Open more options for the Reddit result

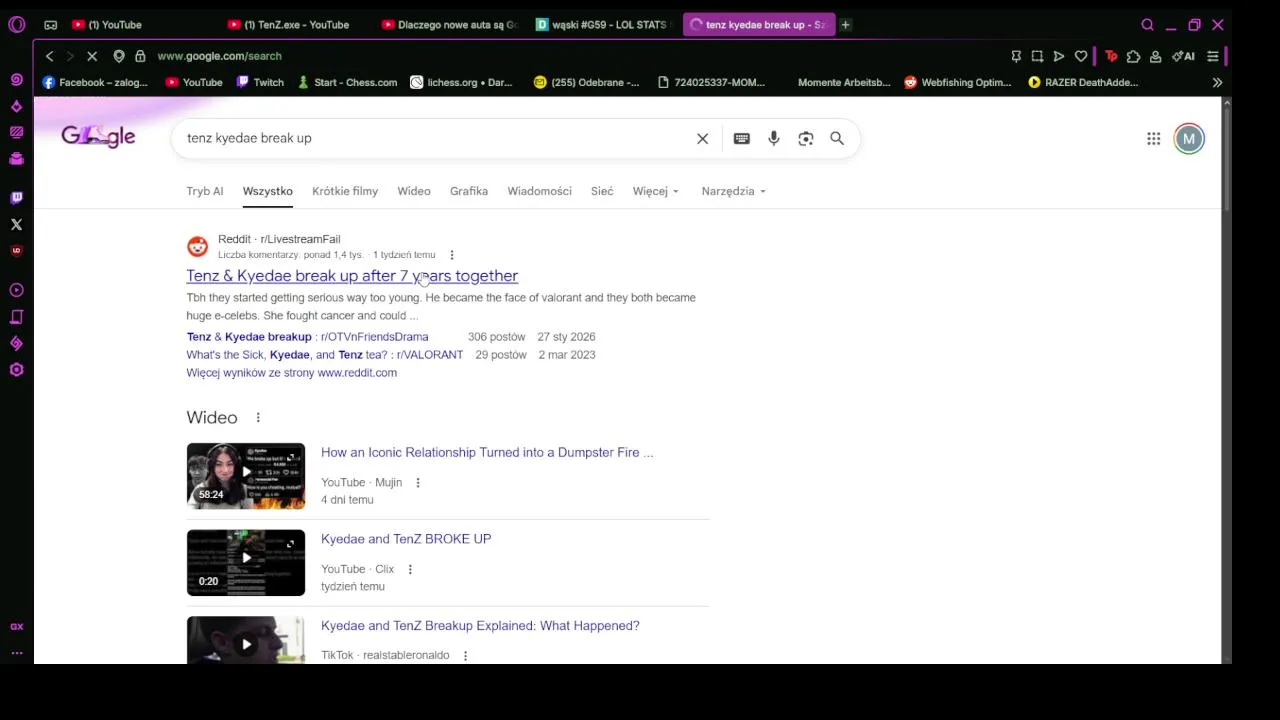[x=451, y=255]
